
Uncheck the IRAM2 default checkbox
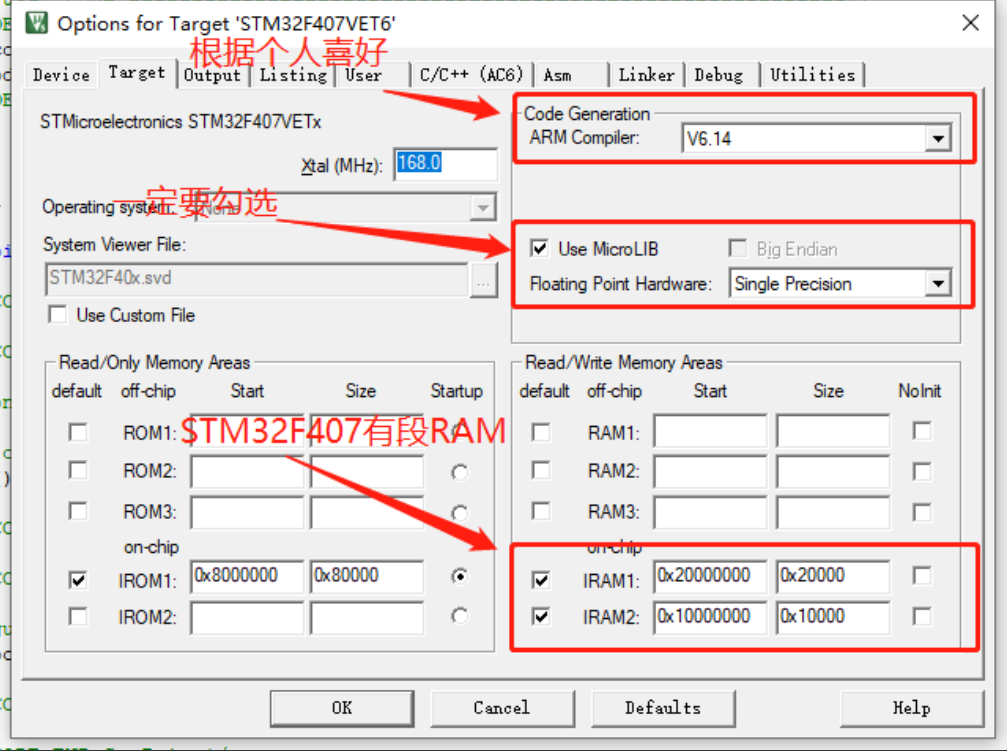(x=541, y=617)
